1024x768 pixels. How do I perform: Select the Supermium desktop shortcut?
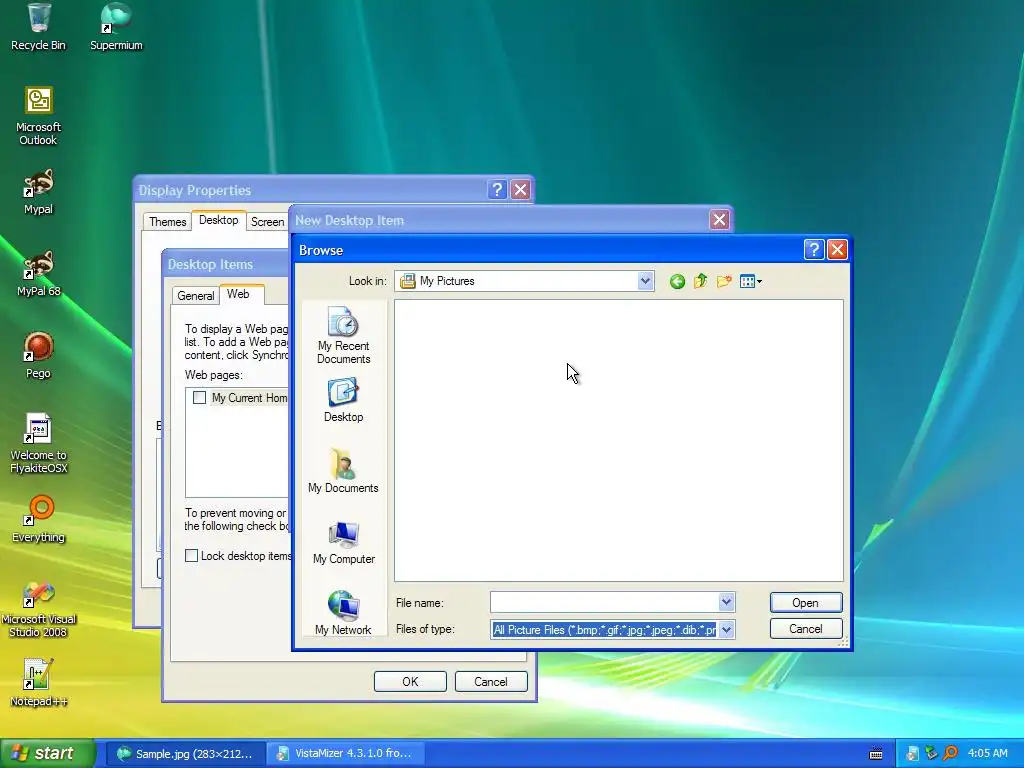[116, 27]
